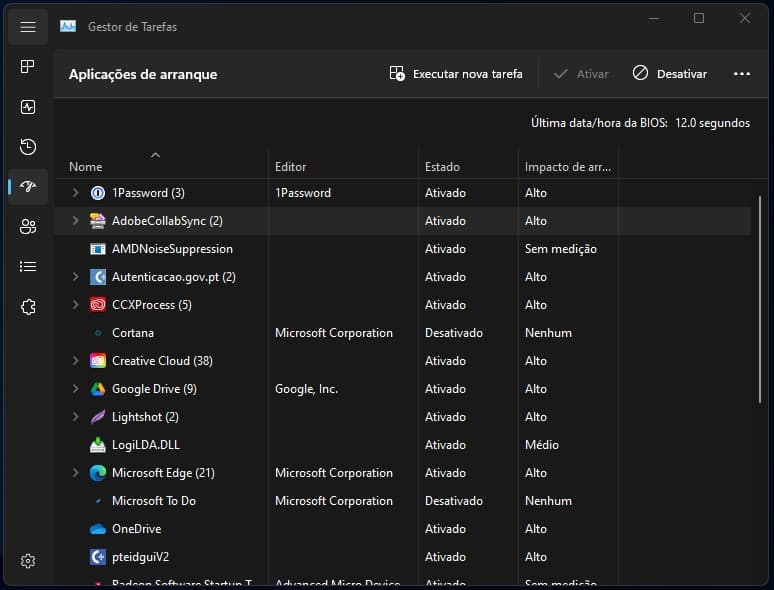This screenshot has height=590, width=774.
Task: Expand the Microsoft Edge (21) group
Action: click(x=76, y=472)
